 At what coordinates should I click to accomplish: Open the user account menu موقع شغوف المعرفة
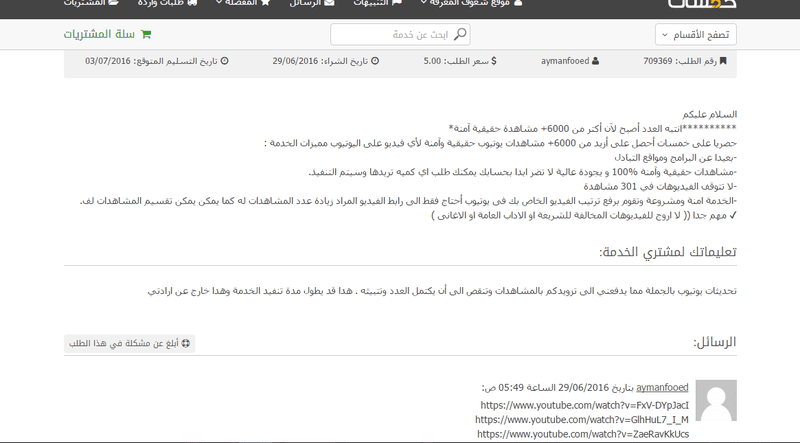[471, 3]
